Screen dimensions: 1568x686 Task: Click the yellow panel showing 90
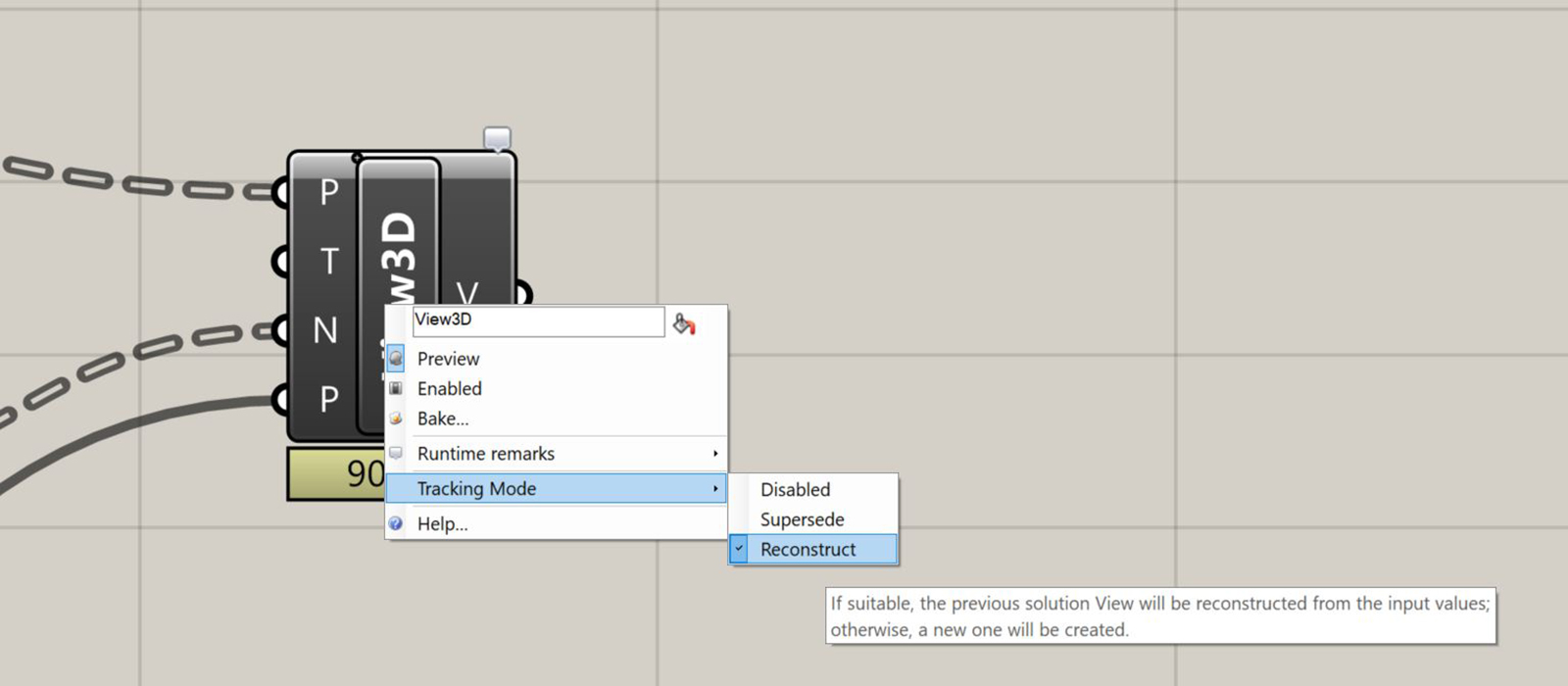335,473
